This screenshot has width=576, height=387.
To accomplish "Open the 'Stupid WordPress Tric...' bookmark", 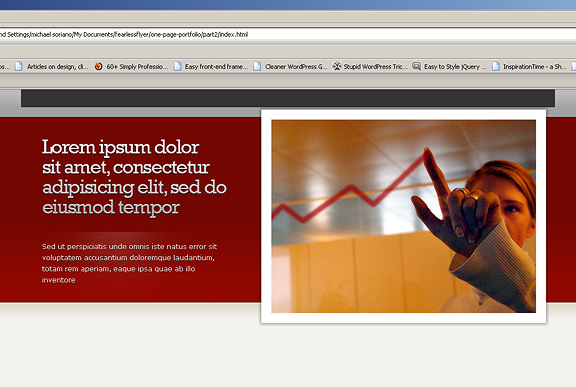I will pos(370,66).
